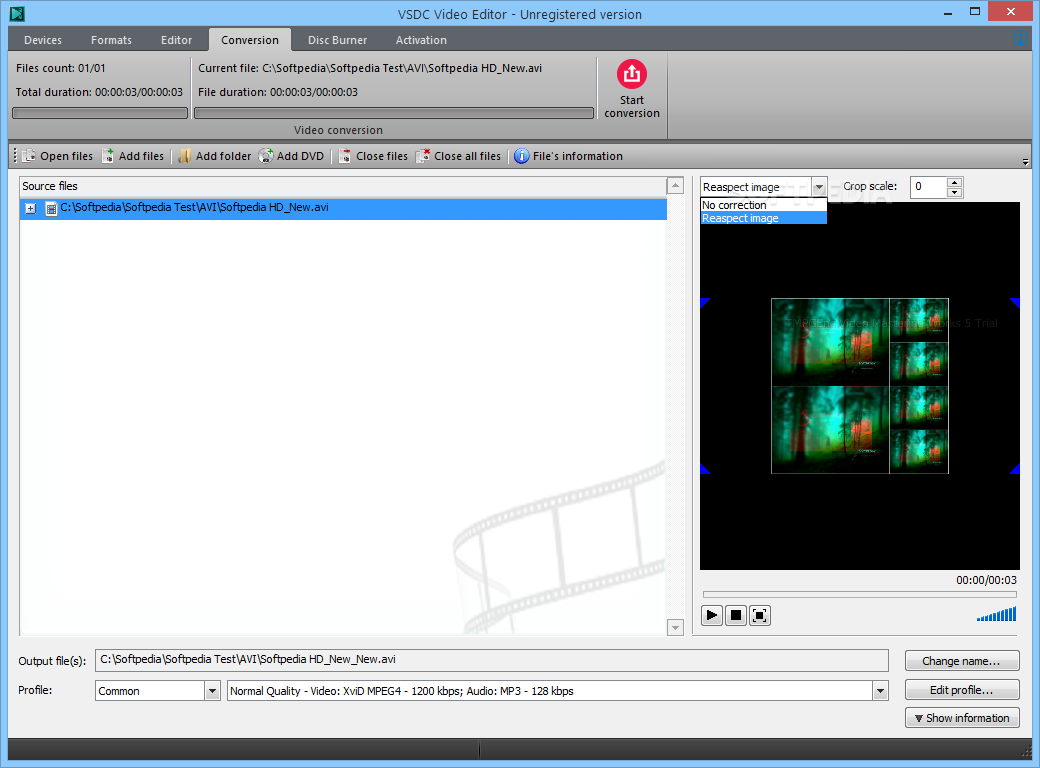Switch to the Disc Burner tab

(x=337, y=40)
